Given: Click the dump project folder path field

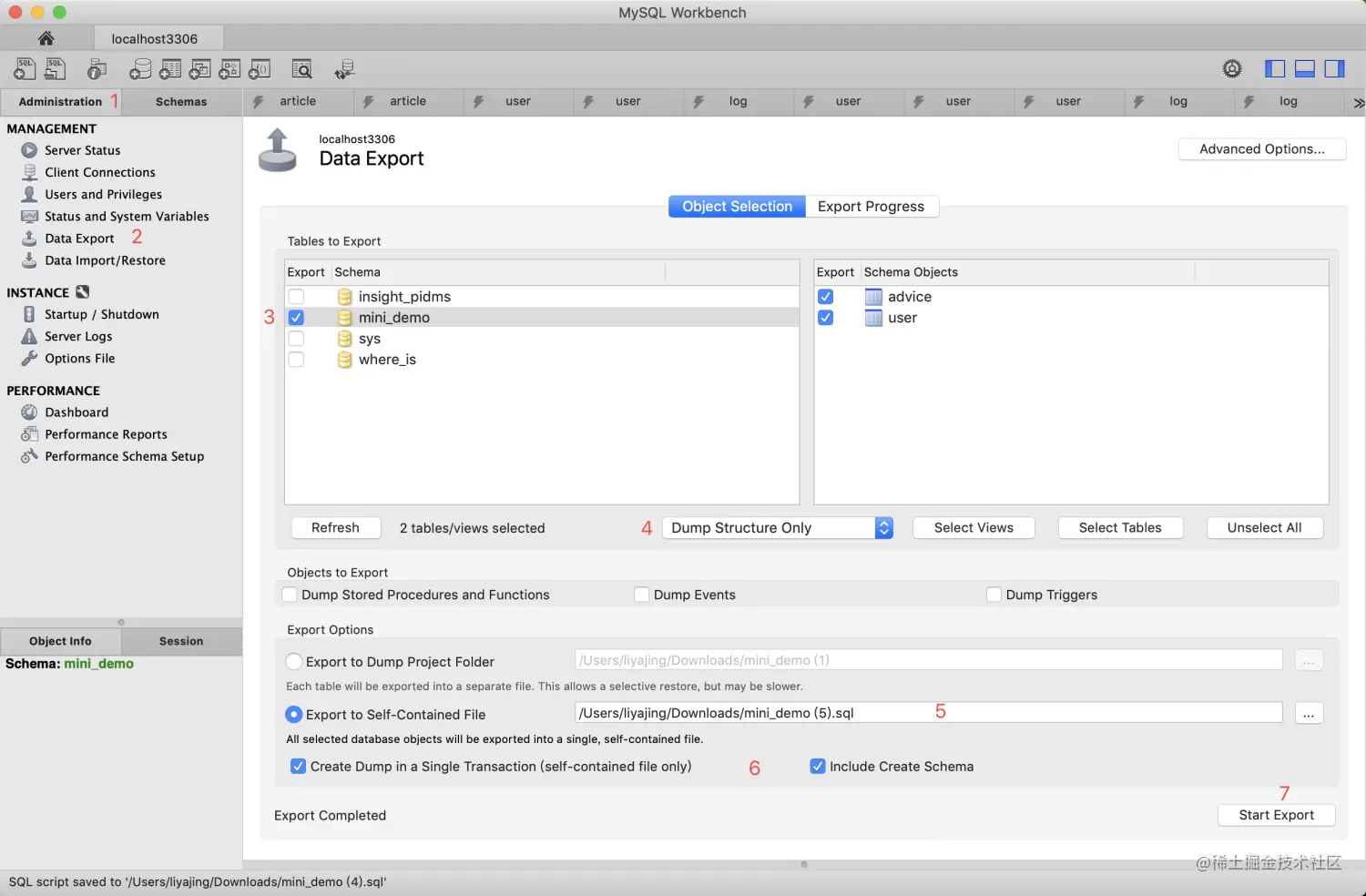Looking at the screenshot, I should [x=929, y=660].
